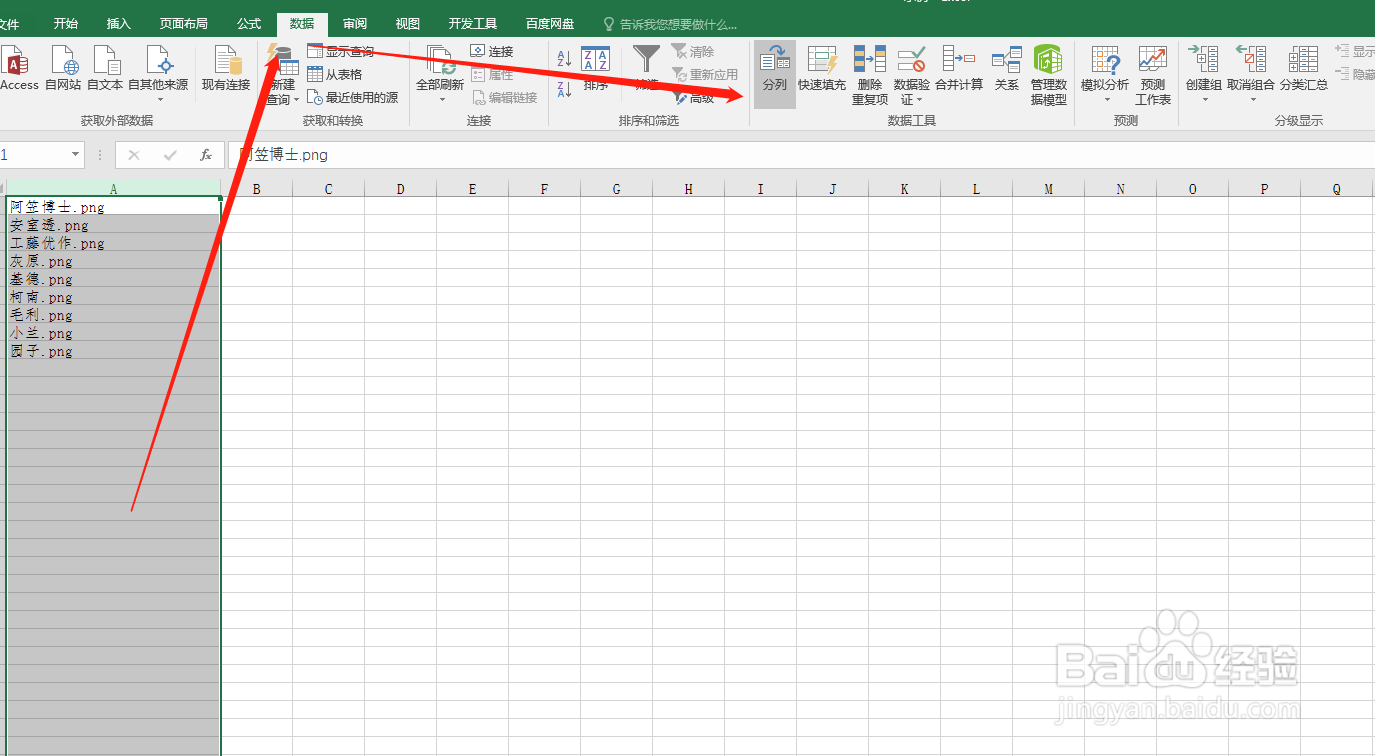Switch to the 视图 (View) tab
Image resolution: width=1375 pixels, height=756 pixels.
[408, 24]
